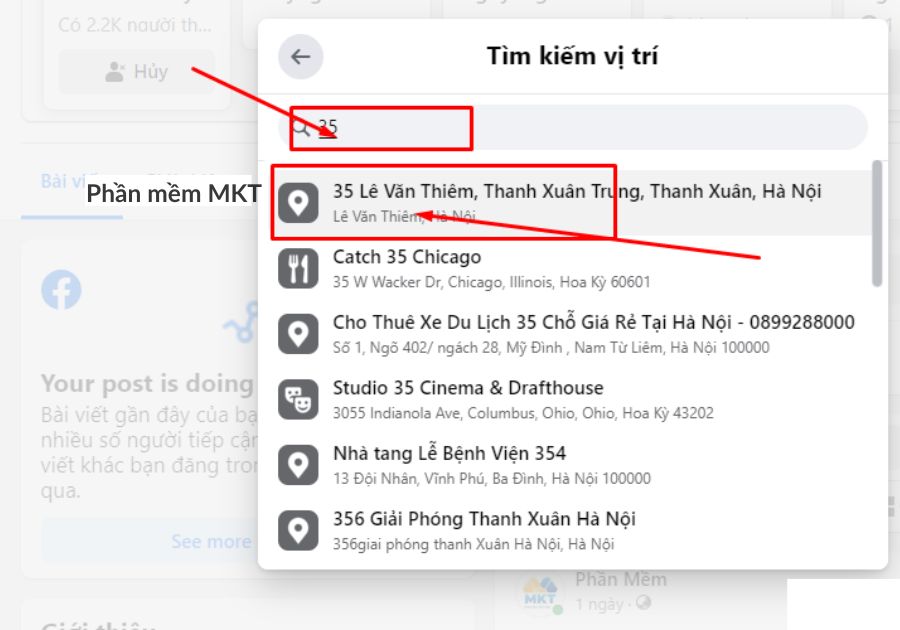Image resolution: width=900 pixels, height=630 pixels.
Task: Click the magnifier icon in the search box
Action: (302, 128)
